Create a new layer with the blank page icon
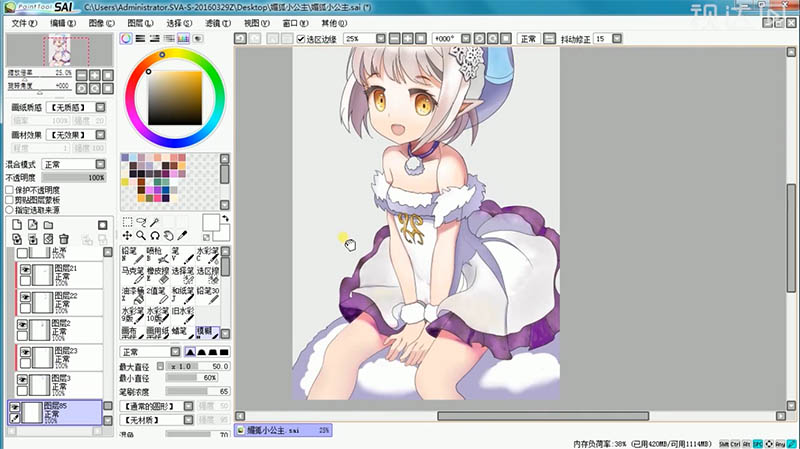Screen dimensions: 800x449 (x=17, y=225)
